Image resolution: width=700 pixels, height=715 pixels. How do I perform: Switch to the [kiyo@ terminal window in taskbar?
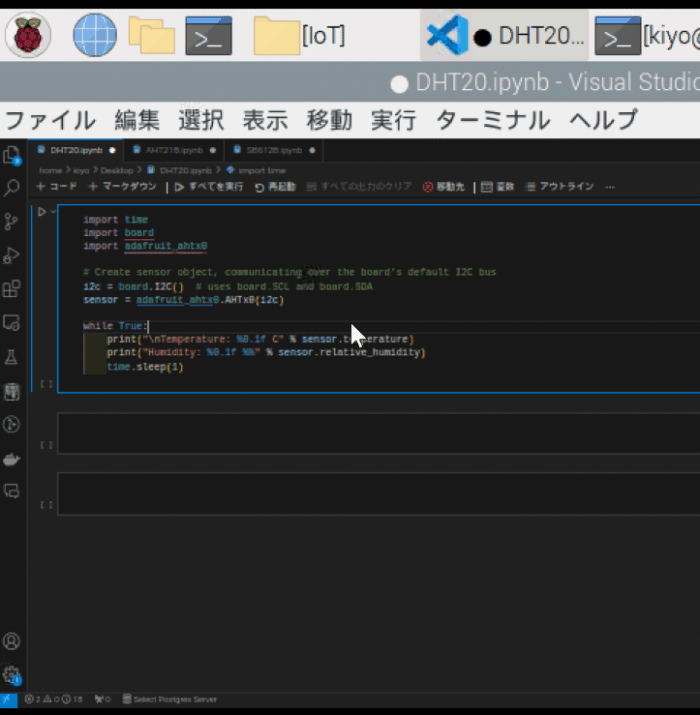pyautogui.click(x=647, y=35)
